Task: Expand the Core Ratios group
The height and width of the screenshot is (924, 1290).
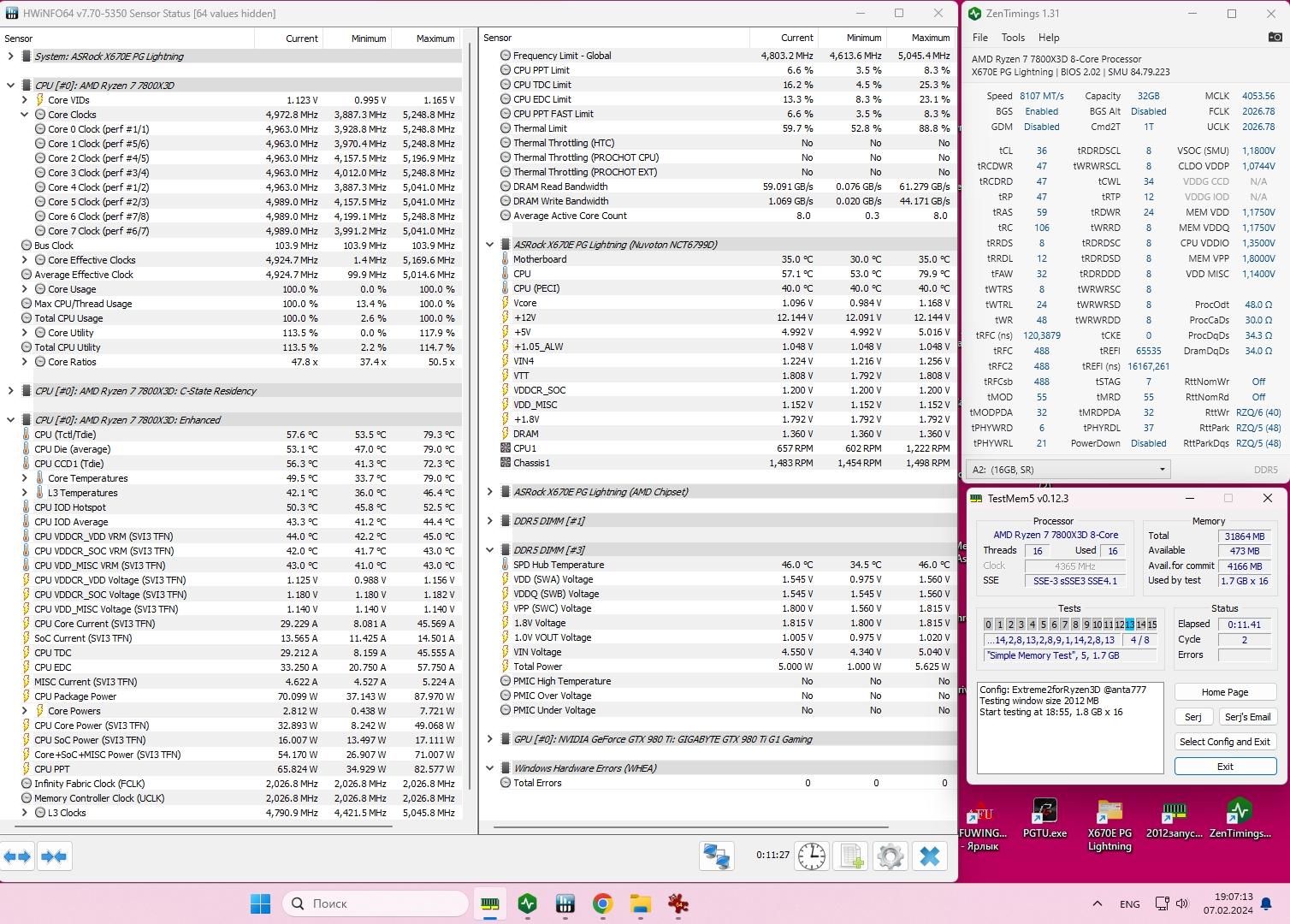Action: tap(24, 362)
